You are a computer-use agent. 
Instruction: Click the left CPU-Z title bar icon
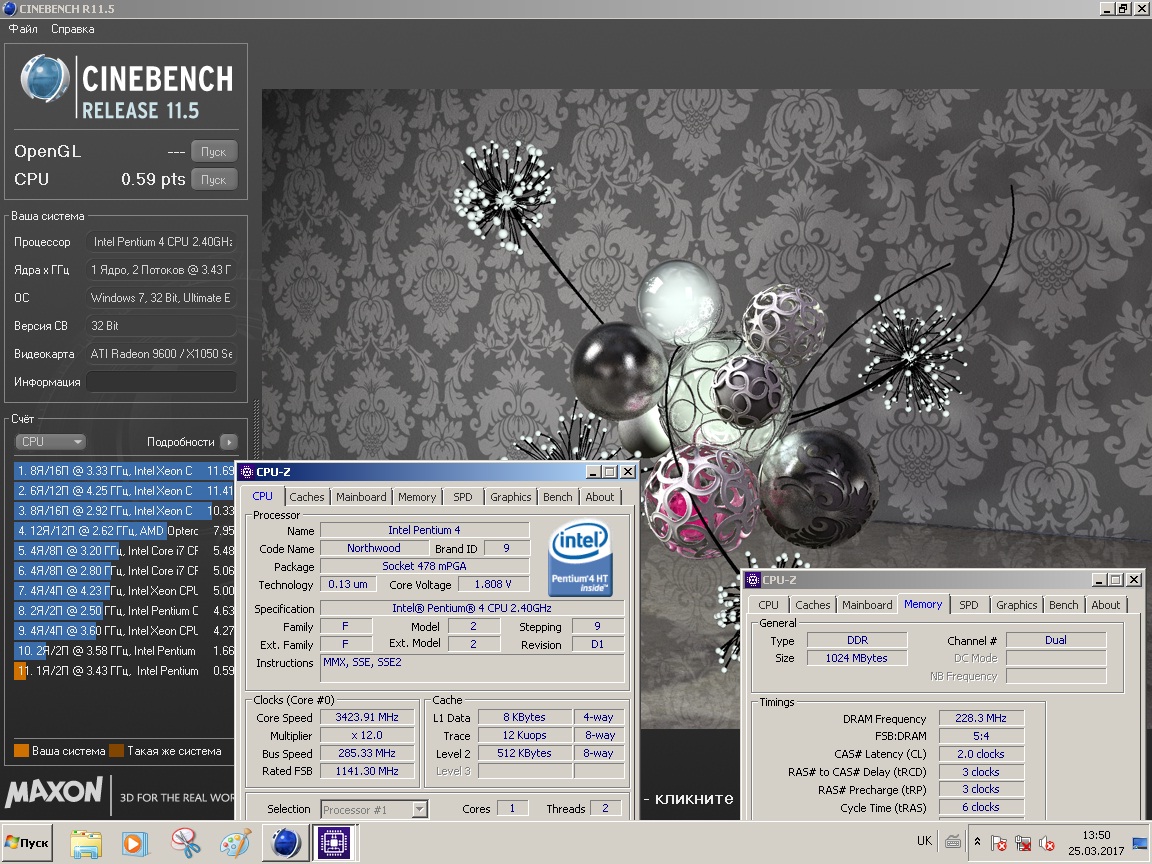click(248, 472)
